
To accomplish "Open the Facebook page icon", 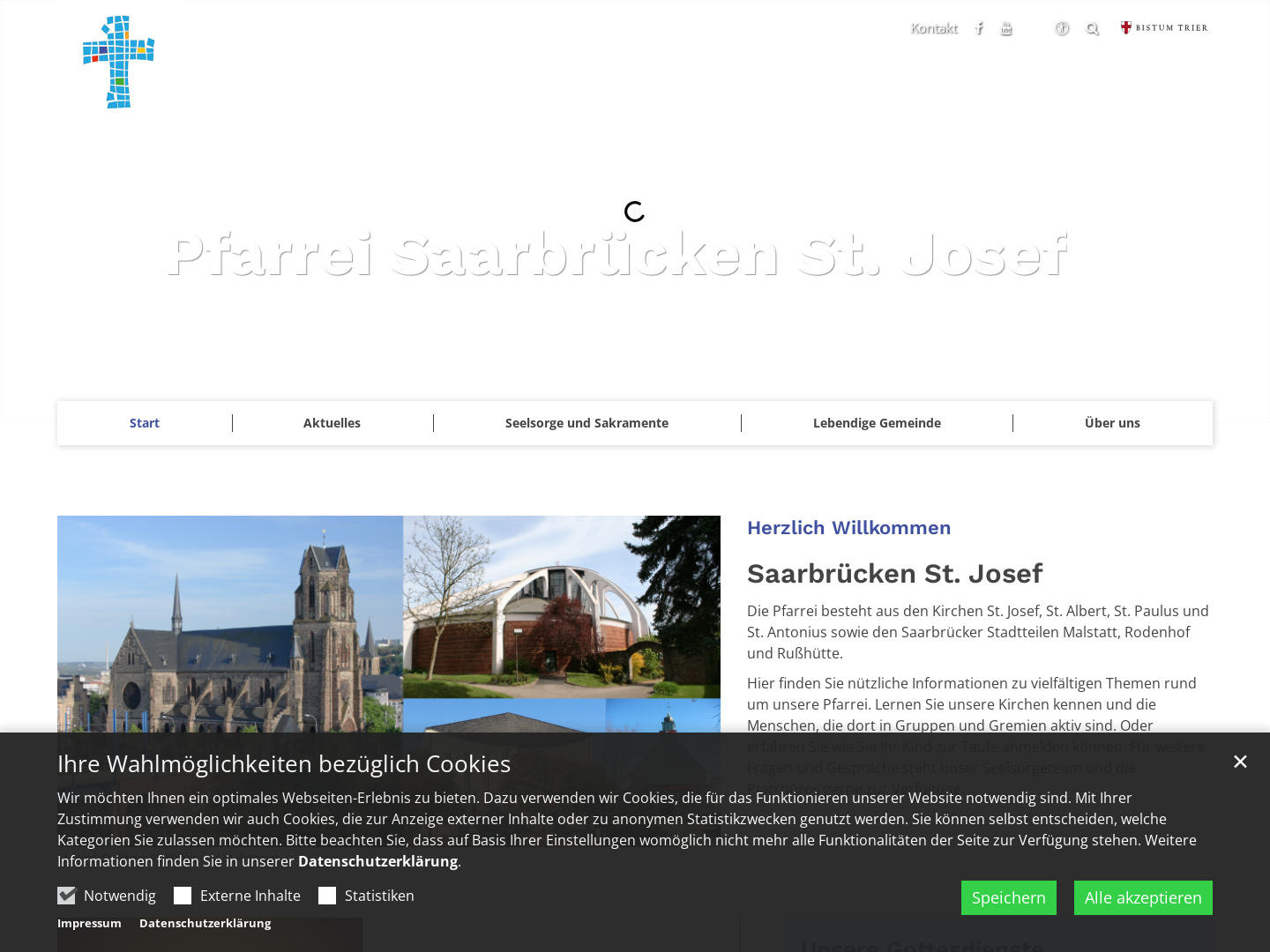I will click(x=979, y=28).
